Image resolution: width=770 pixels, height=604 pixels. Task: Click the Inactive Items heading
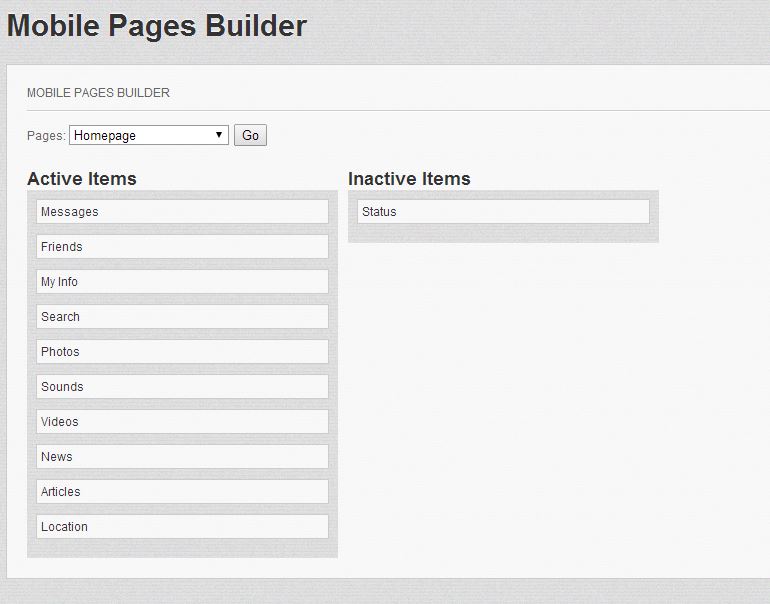pyautogui.click(x=409, y=179)
